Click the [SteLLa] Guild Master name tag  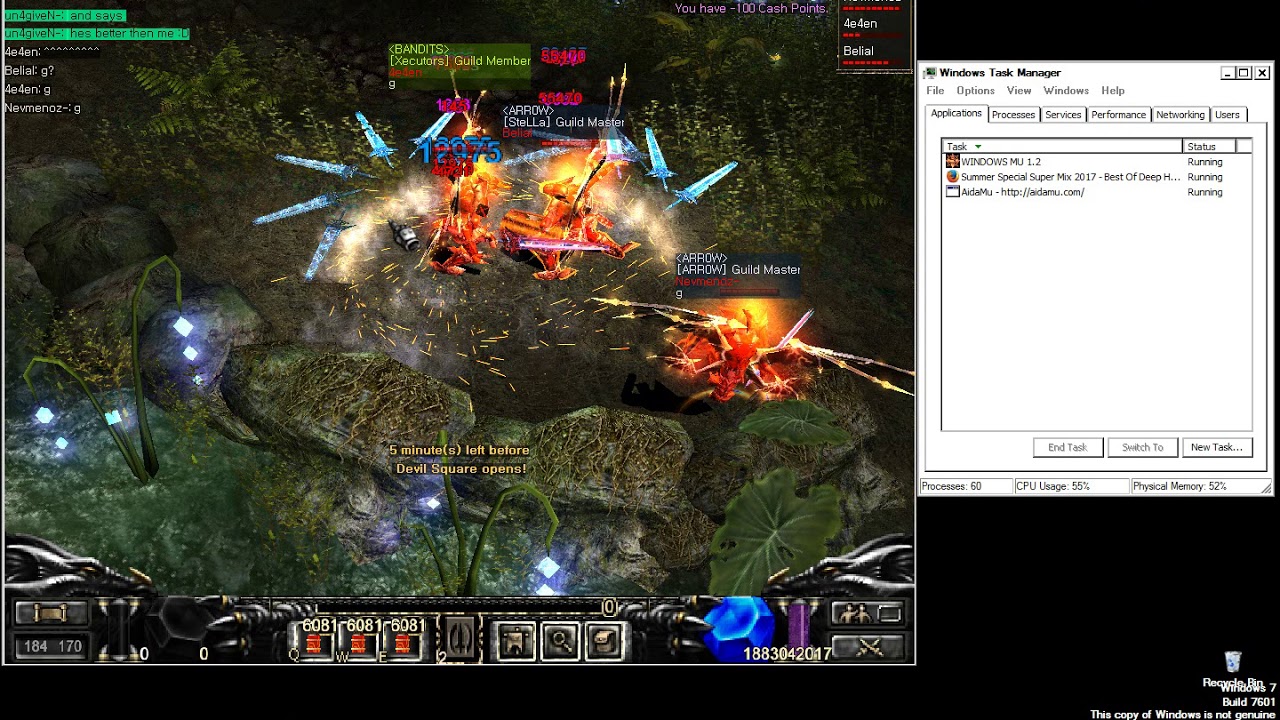pyautogui.click(x=563, y=122)
